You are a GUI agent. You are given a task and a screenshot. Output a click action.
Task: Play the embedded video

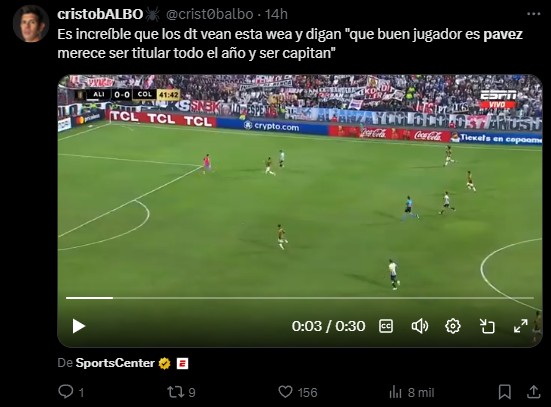pyautogui.click(x=79, y=326)
